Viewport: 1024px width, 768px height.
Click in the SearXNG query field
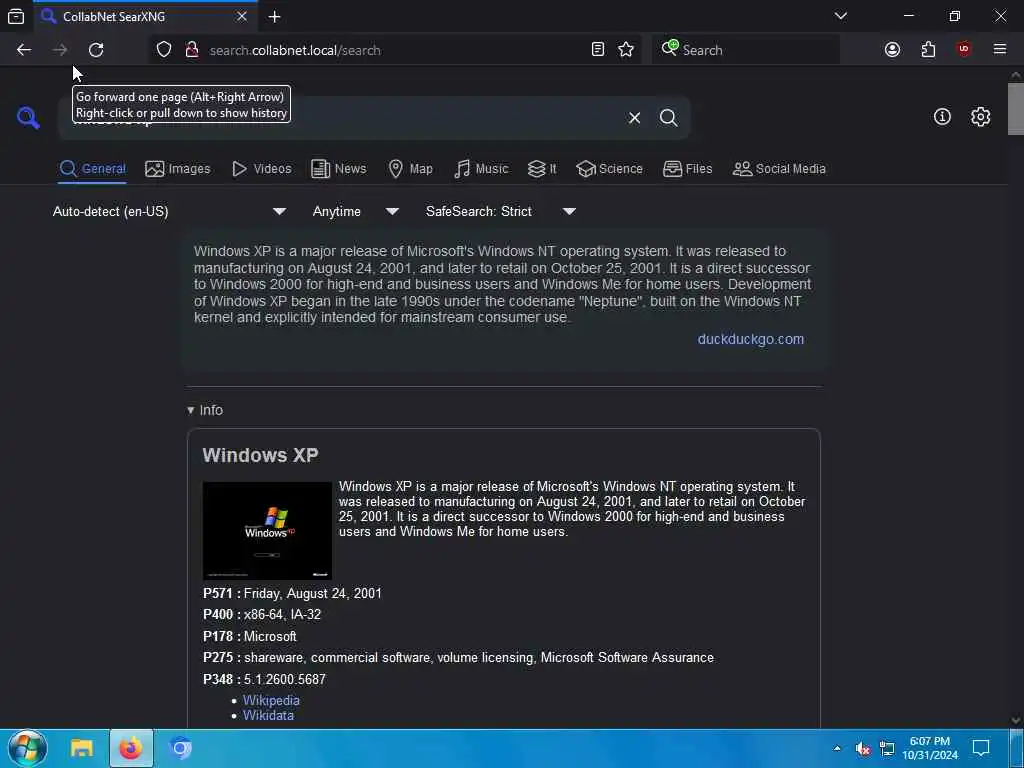(x=340, y=118)
